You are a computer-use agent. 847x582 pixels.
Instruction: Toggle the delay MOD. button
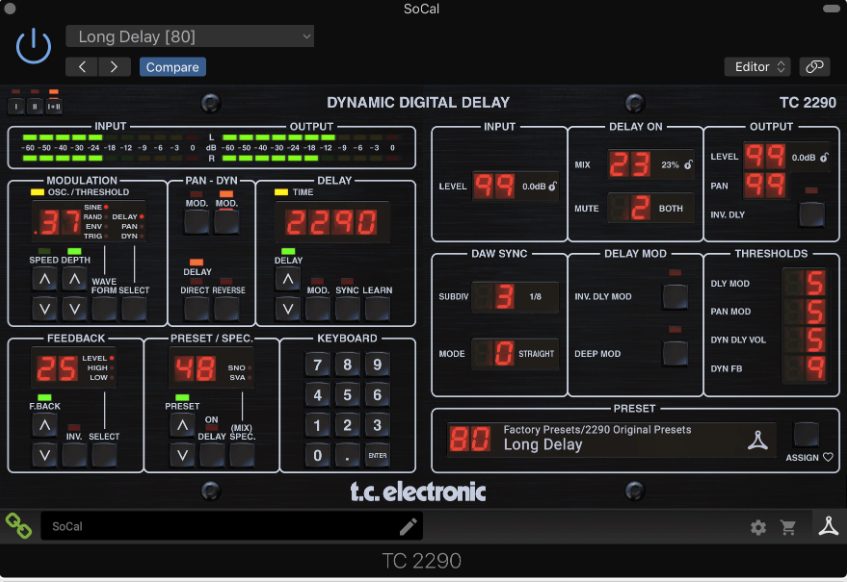coord(318,309)
